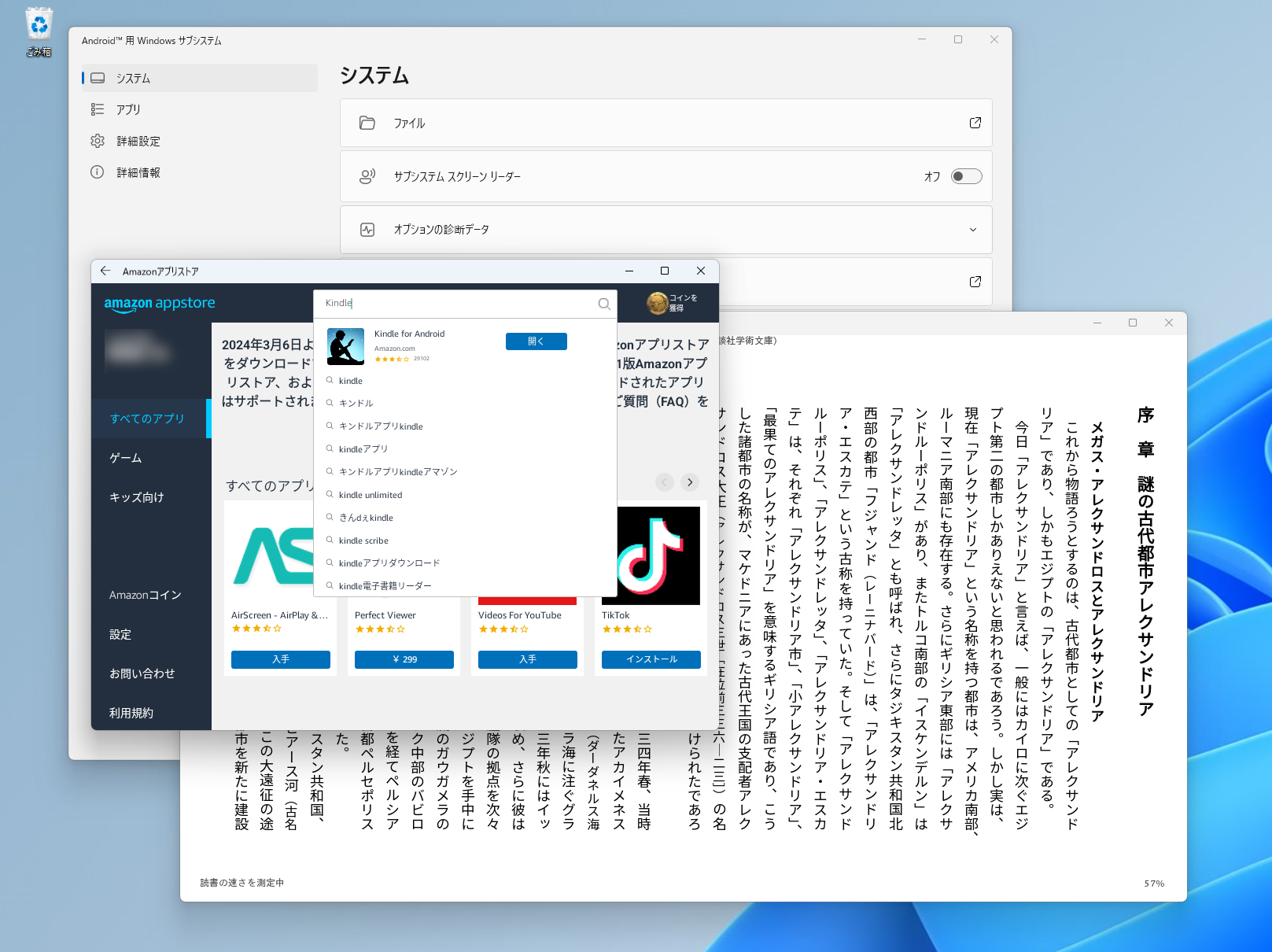Enable the サブシステム スクリーン リーダー toggle
The height and width of the screenshot is (952, 1272).
point(967,176)
